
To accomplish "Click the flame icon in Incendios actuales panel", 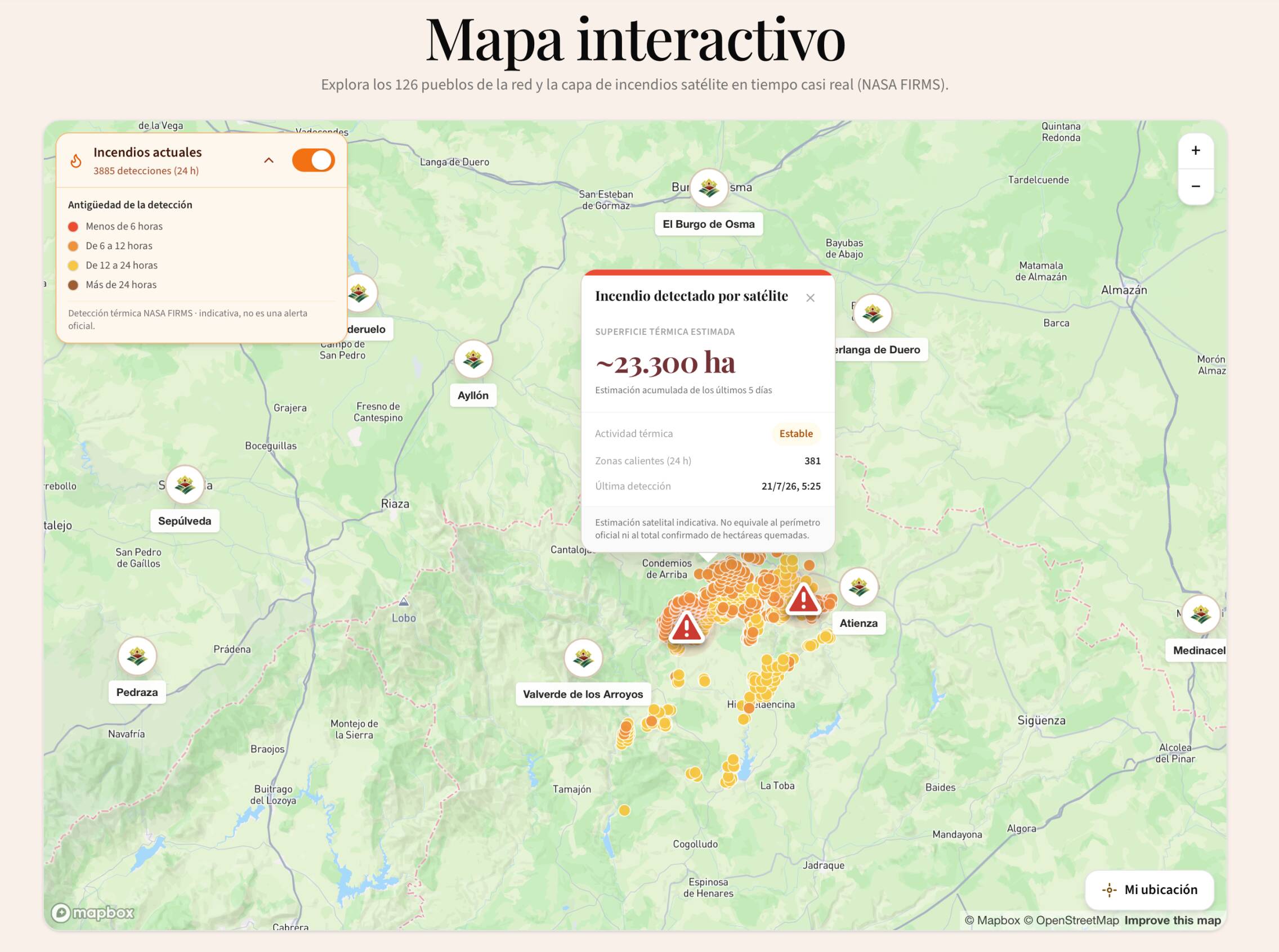I will 75,161.
